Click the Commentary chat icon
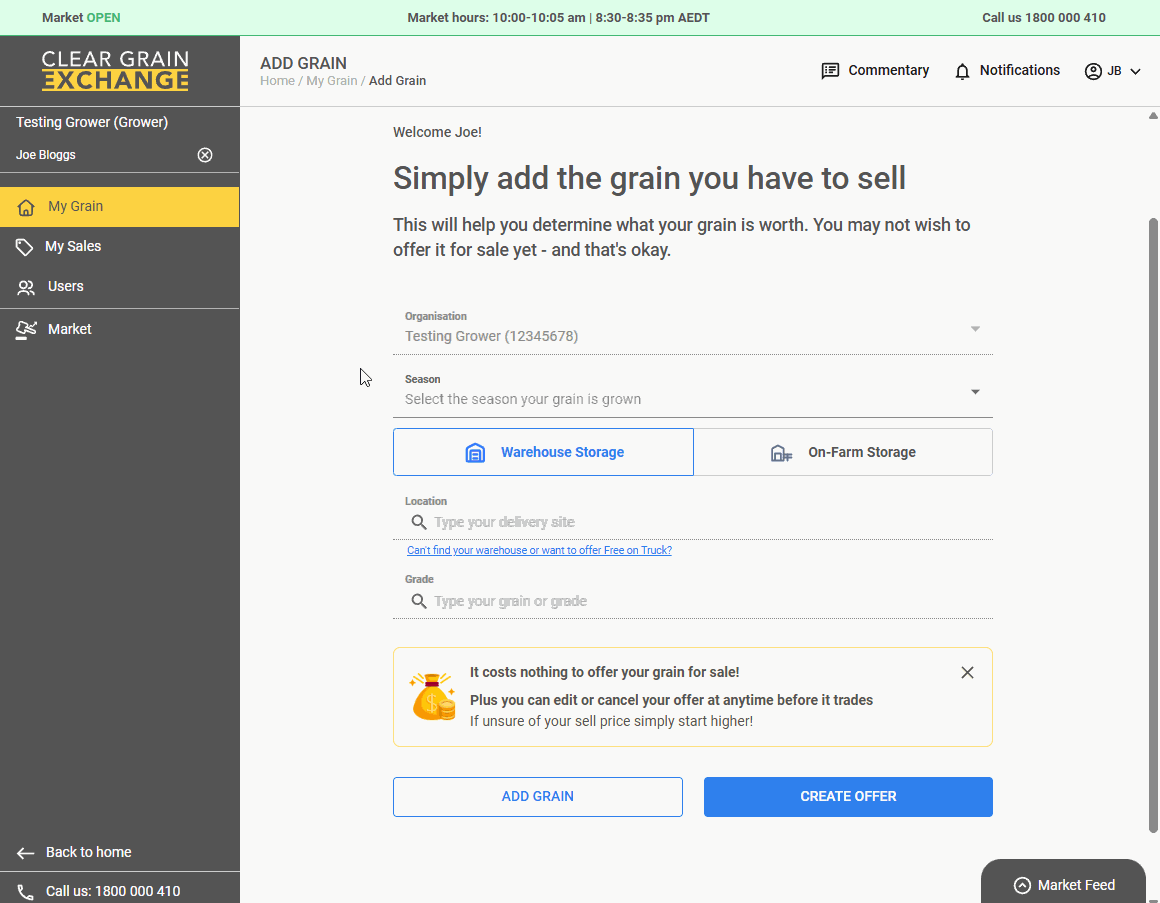Screen dimensions: 1160x903 click(830, 71)
